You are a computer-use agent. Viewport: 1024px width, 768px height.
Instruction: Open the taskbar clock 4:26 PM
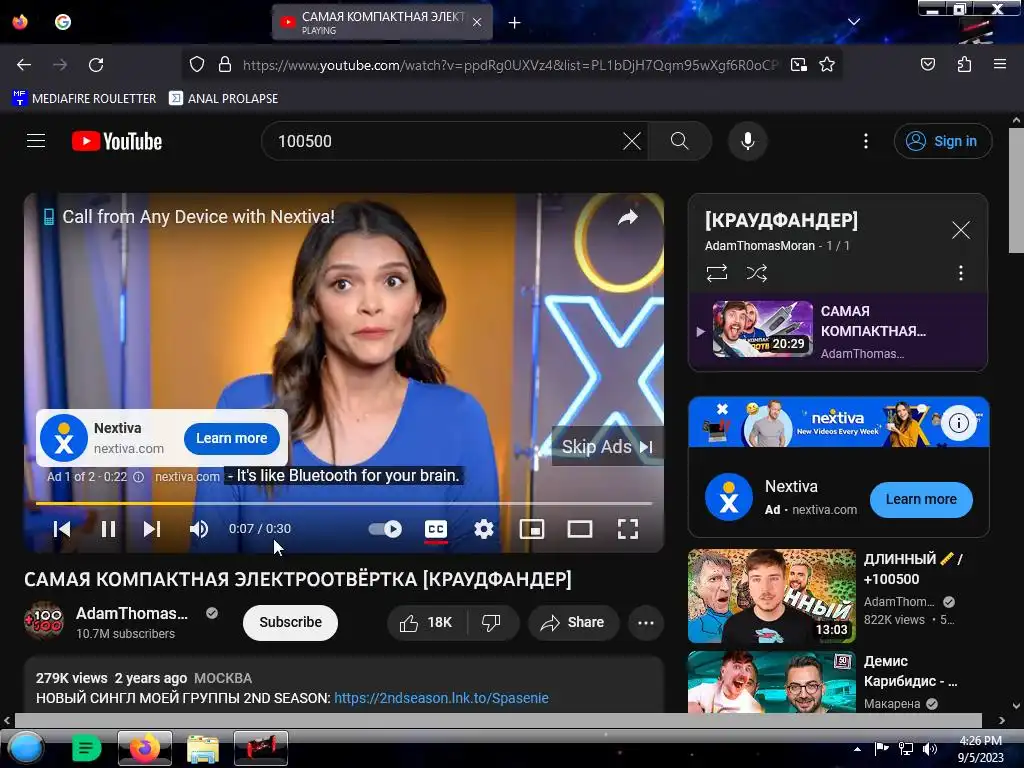[980, 749]
